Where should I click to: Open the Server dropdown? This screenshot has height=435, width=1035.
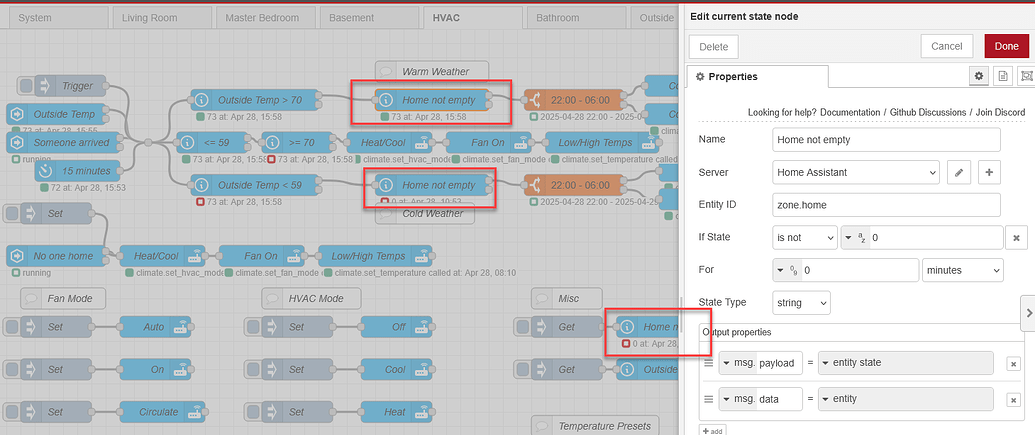(x=855, y=172)
